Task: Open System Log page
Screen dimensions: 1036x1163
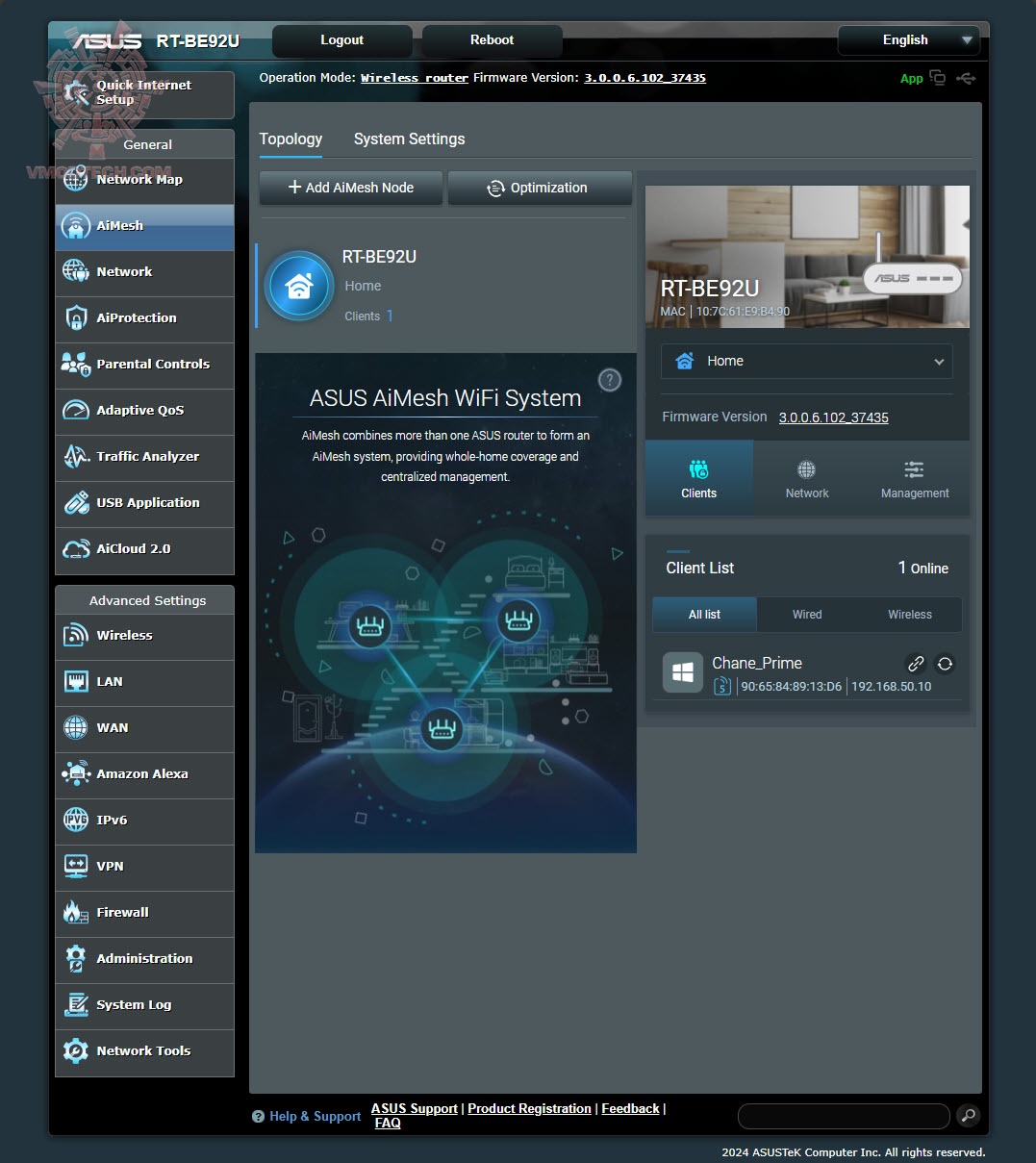Action: pyautogui.click(x=144, y=1005)
